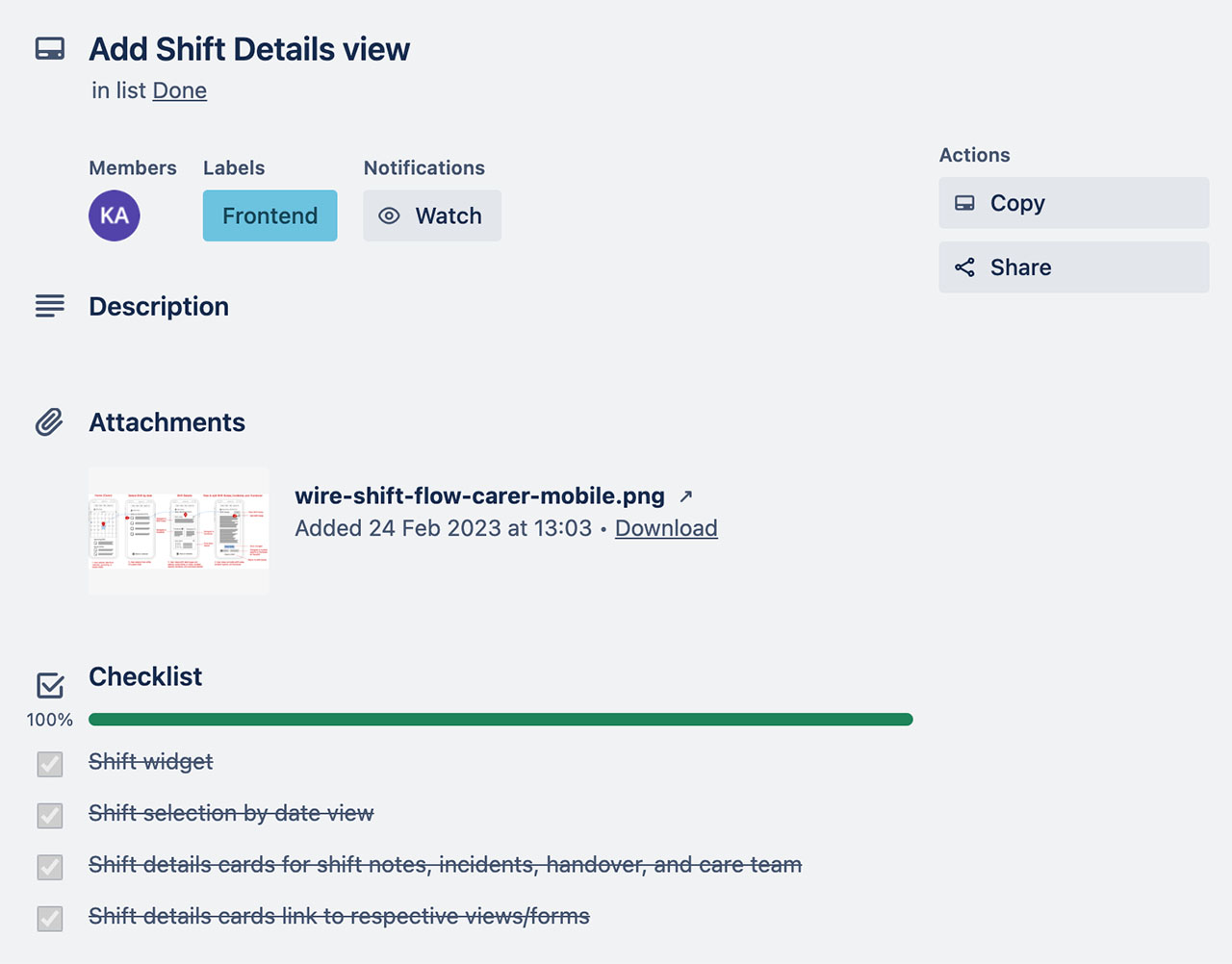Uncheck the Shift widget checklist item
This screenshot has height=964, width=1232.
(49, 764)
